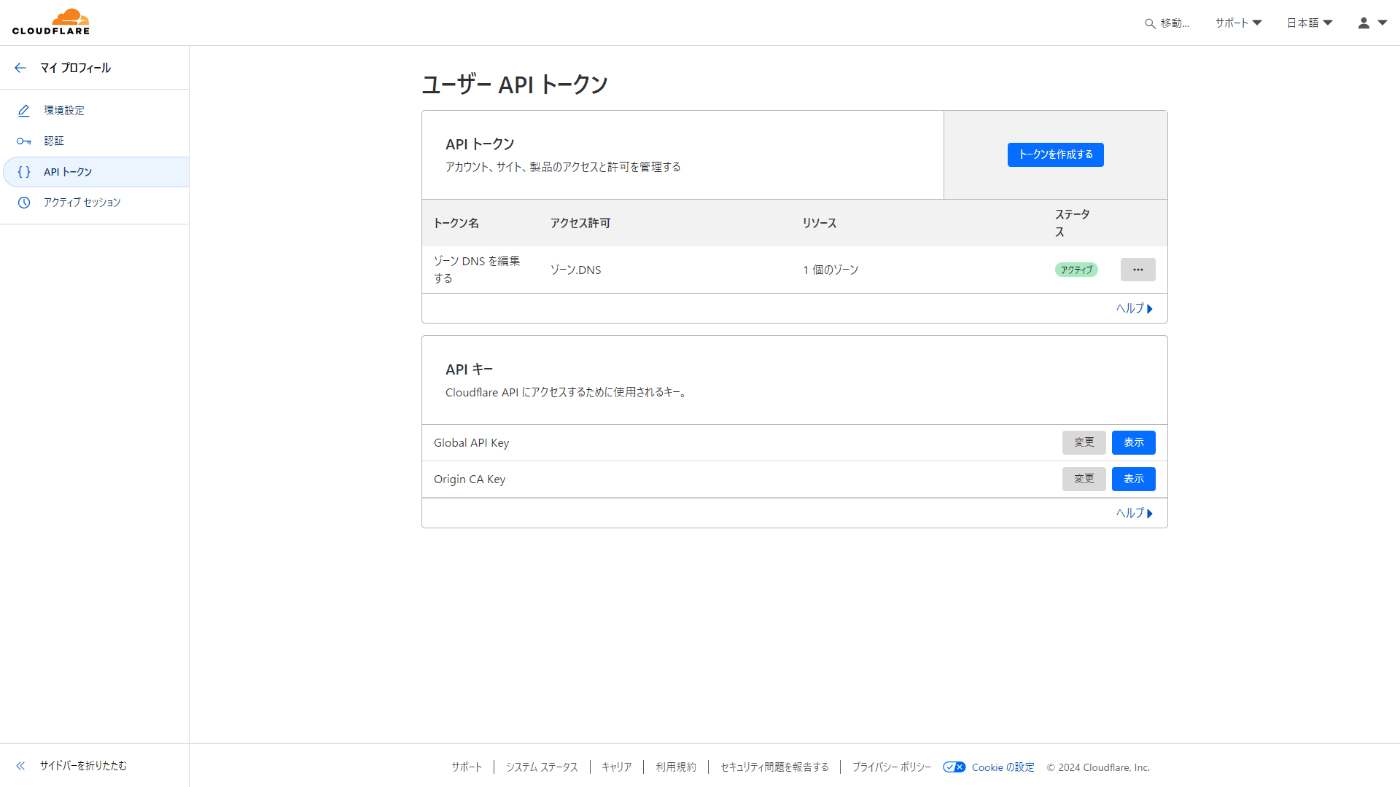The width and height of the screenshot is (1400, 787).
Task: Open the プライバシー ポリシー footer link
Action: pyautogui.click(x=891, y=767)
